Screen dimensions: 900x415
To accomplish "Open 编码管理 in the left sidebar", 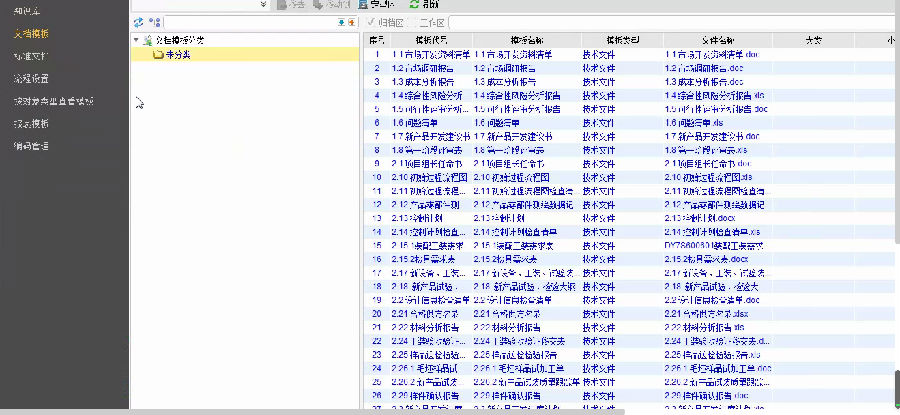I will 31,146.
